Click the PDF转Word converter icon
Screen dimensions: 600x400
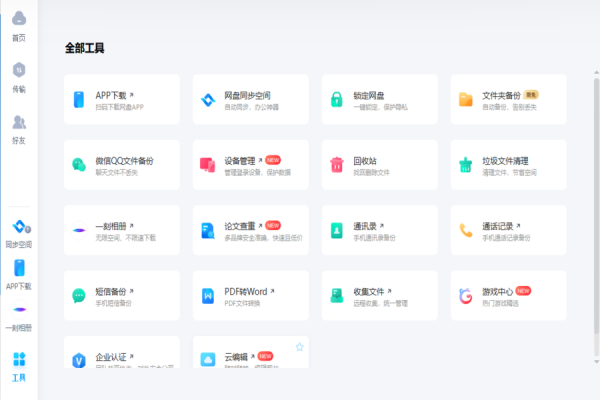click(208, 296)
